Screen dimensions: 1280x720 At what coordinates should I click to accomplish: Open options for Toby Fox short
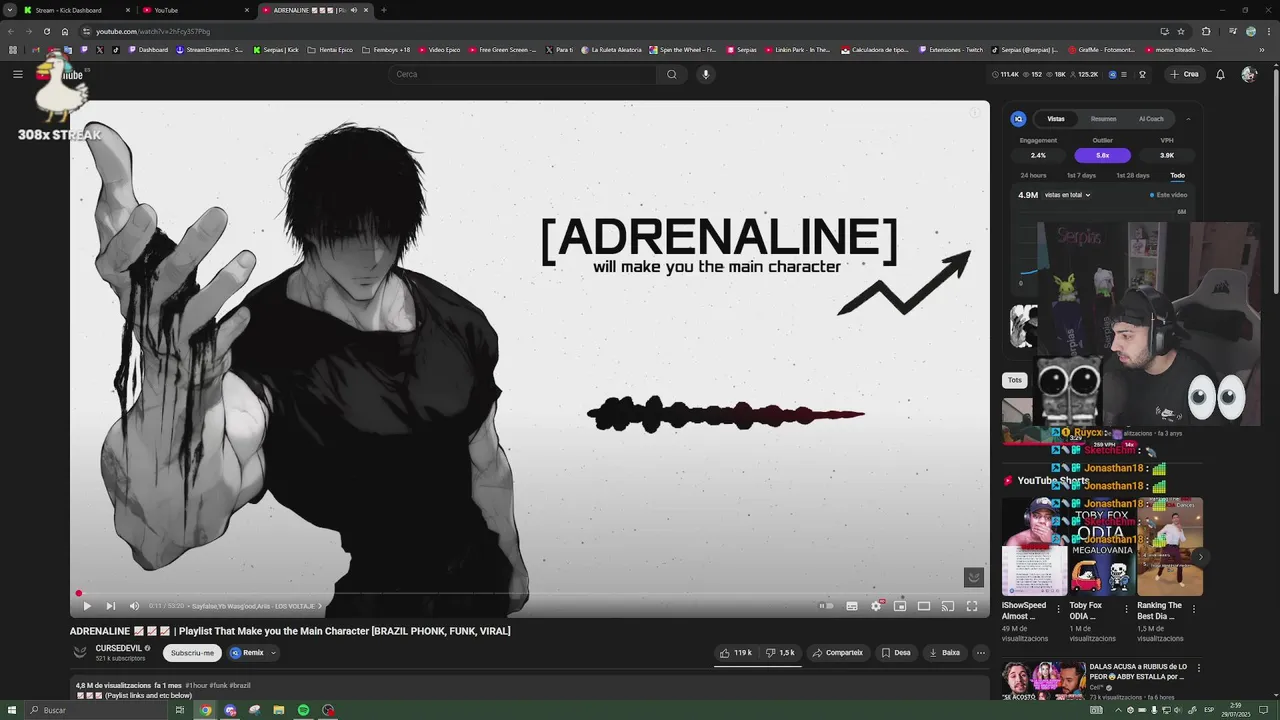tap(1127, 608)
